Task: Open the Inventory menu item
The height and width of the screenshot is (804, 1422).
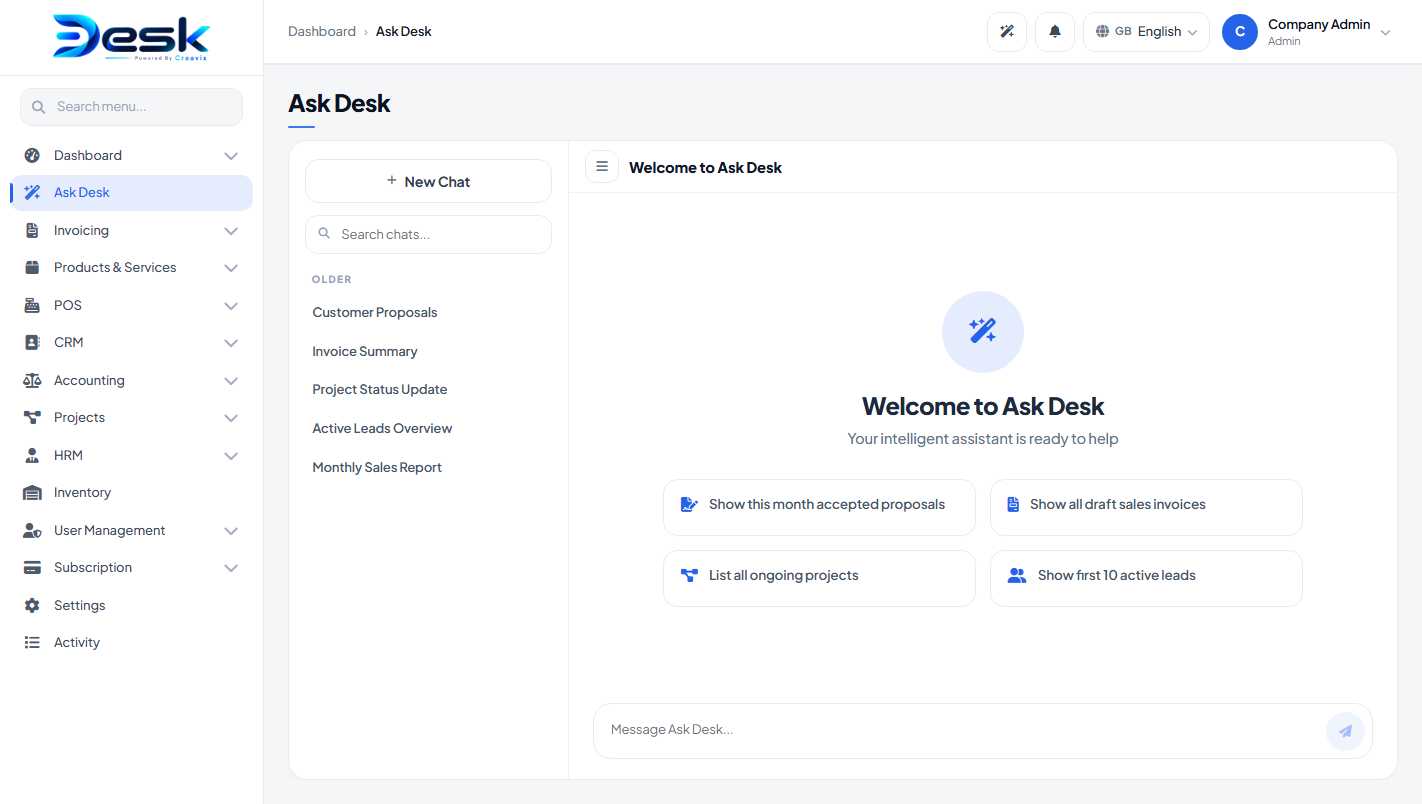Action: pos(131,493)
